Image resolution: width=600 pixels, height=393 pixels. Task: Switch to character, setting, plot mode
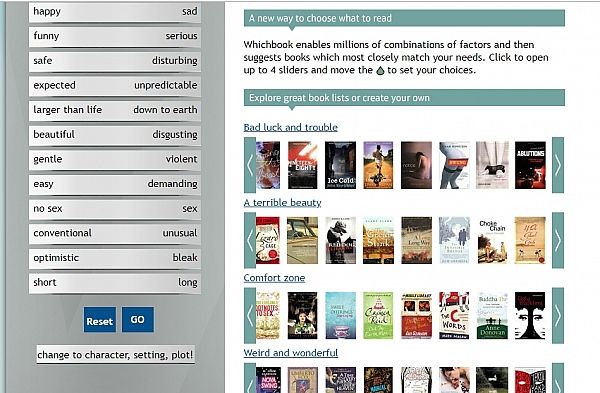click(115, 355)
